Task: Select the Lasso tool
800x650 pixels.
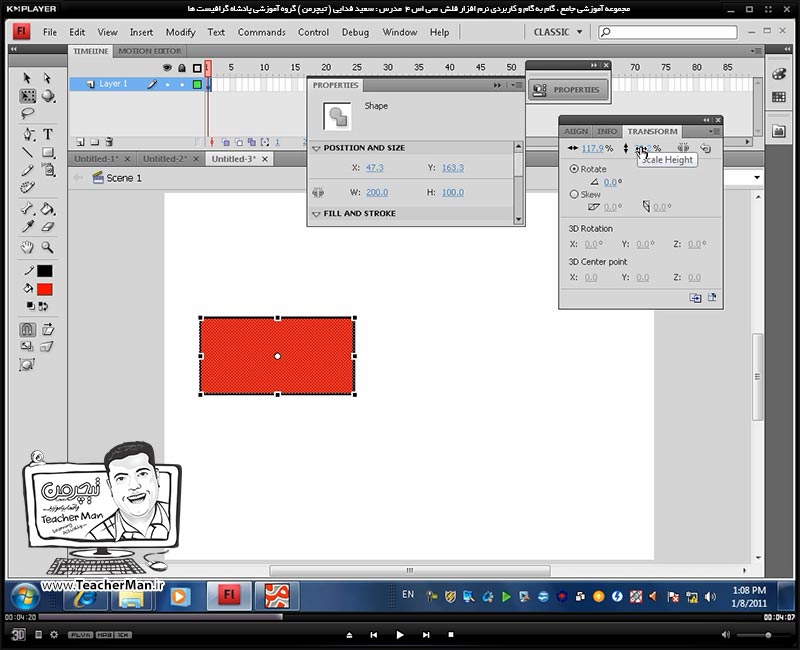Action: [x=27, y=113]
